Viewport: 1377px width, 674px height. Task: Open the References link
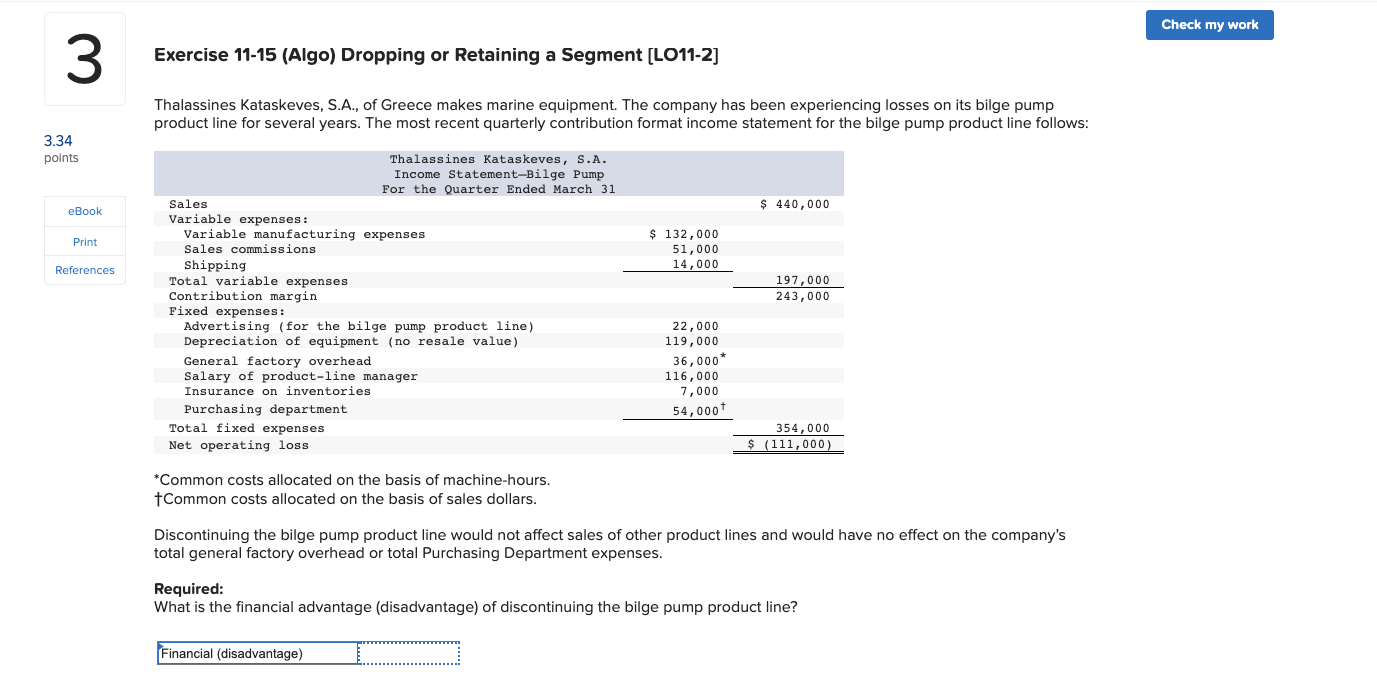coord(84,269)
